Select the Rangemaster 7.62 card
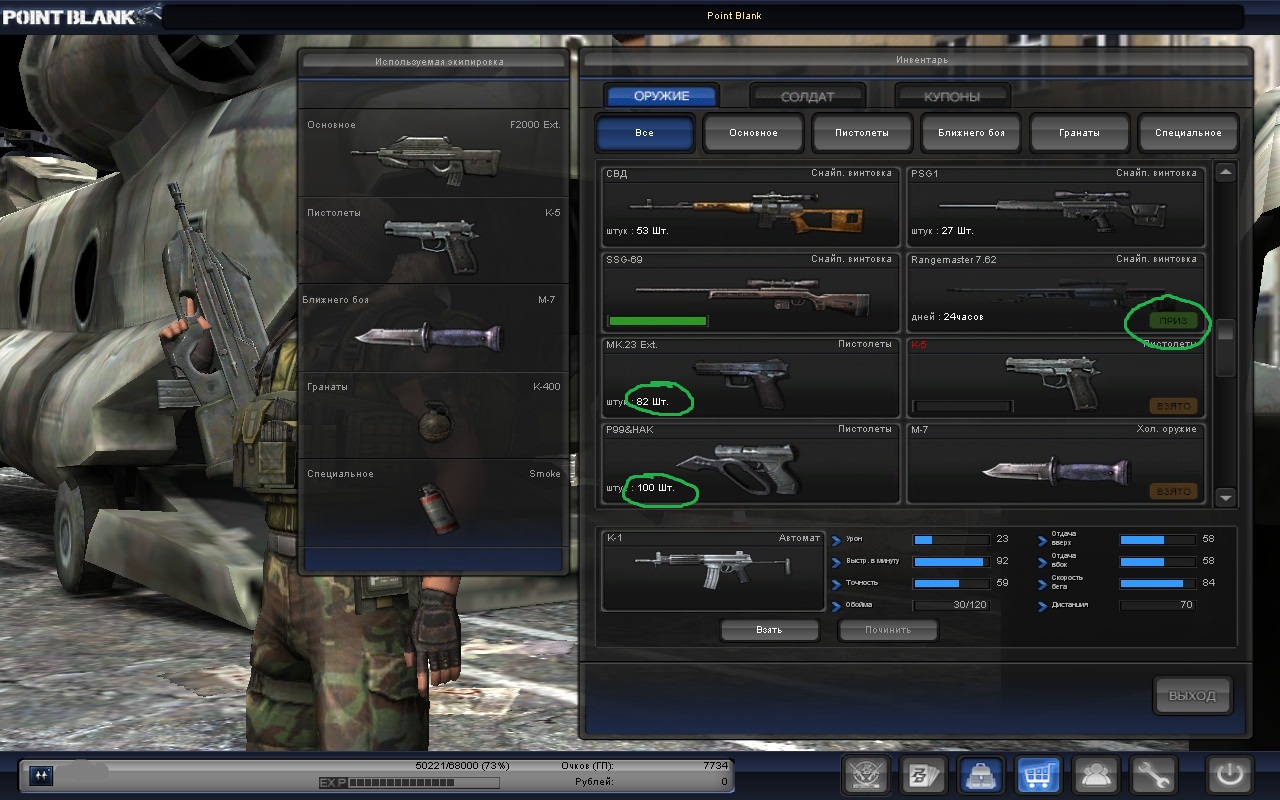 point(1056,292)
